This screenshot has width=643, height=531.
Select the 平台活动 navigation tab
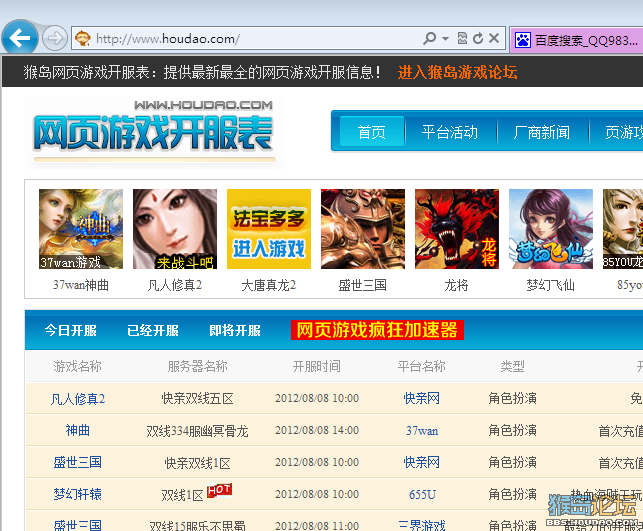(450, 132)
